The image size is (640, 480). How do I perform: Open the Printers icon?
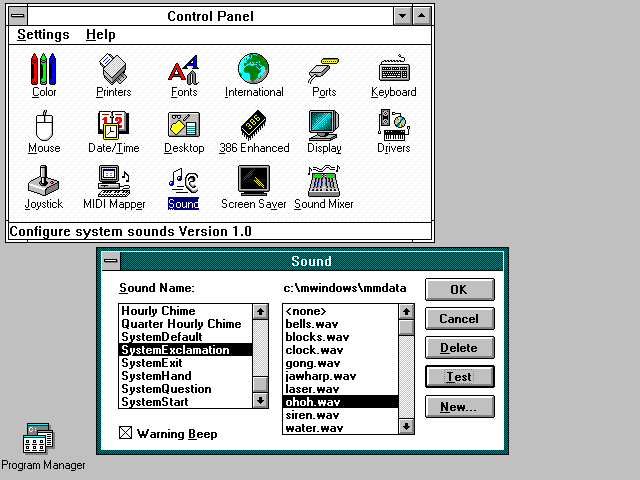(114, 70)
